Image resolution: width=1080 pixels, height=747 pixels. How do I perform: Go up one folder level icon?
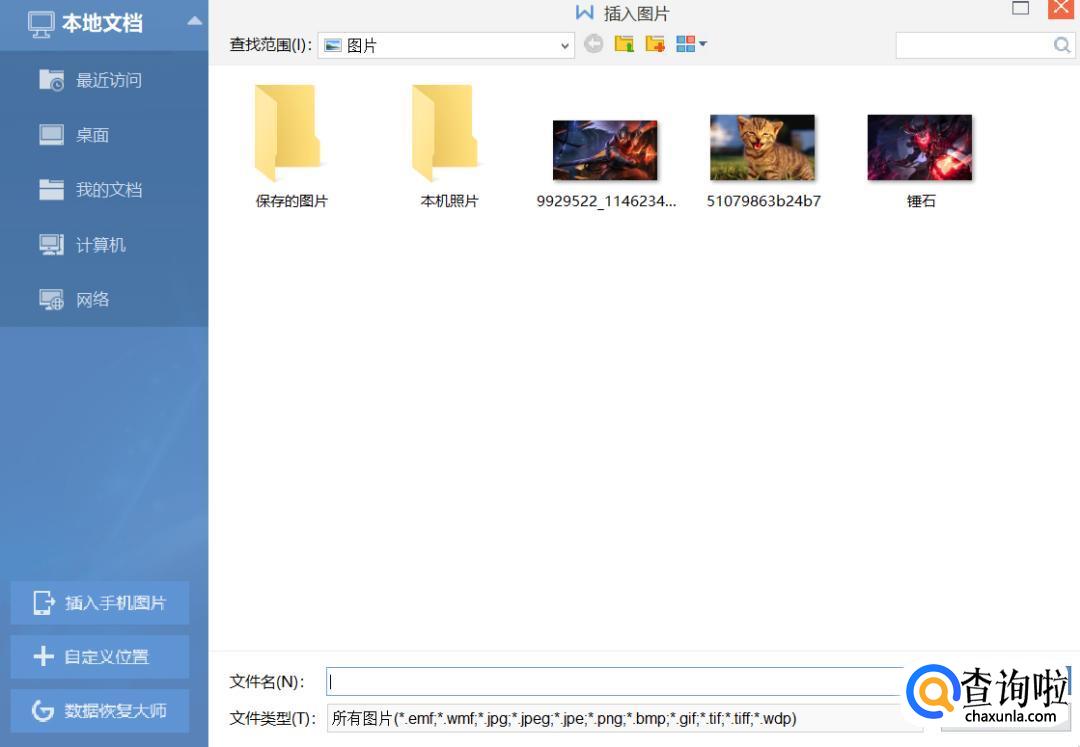(x=624, y=44)
